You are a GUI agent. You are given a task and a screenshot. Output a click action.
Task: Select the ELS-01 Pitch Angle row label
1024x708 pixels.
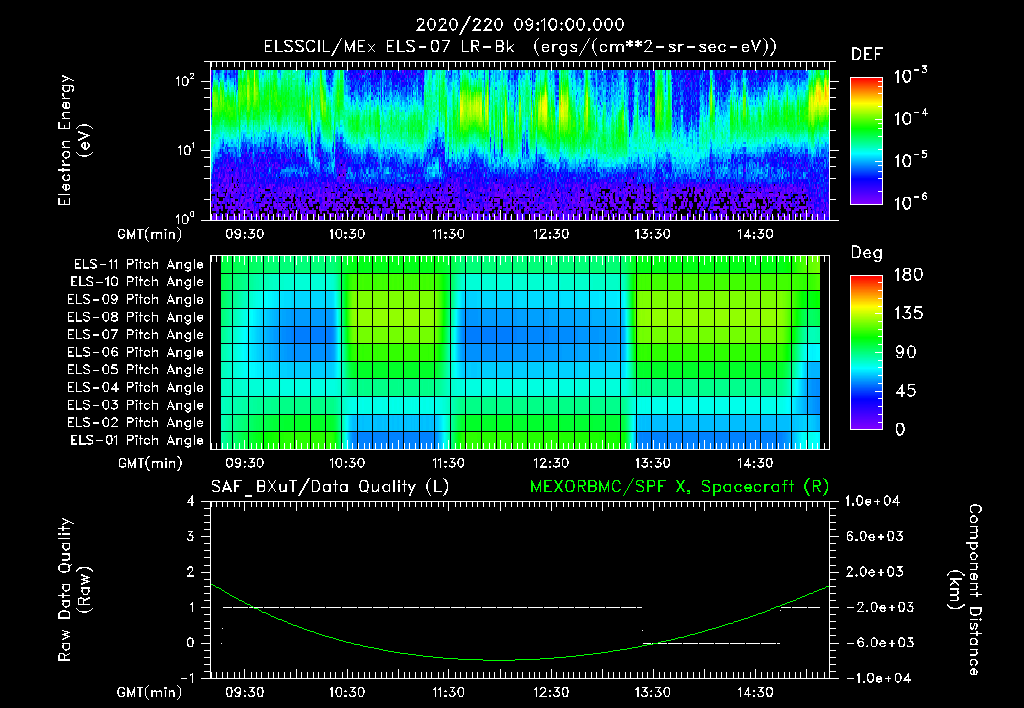point(137,440)
